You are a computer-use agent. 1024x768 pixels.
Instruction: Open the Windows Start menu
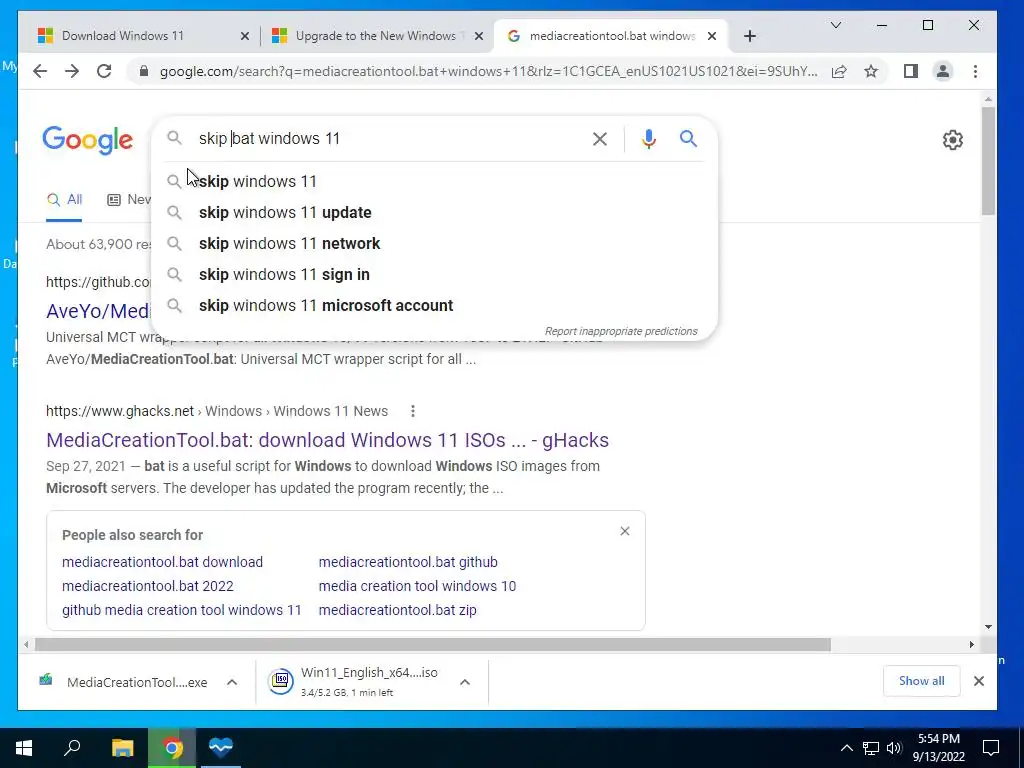[24, 747]
